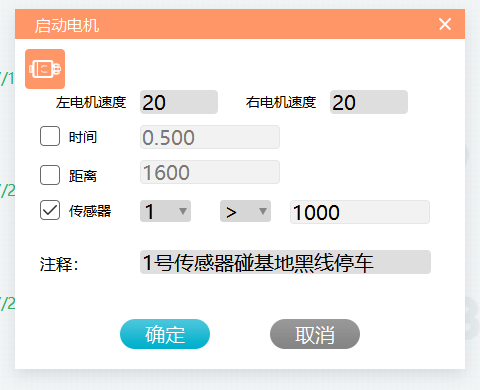Uncheck the 传感器 checkbox

point(50,210)
